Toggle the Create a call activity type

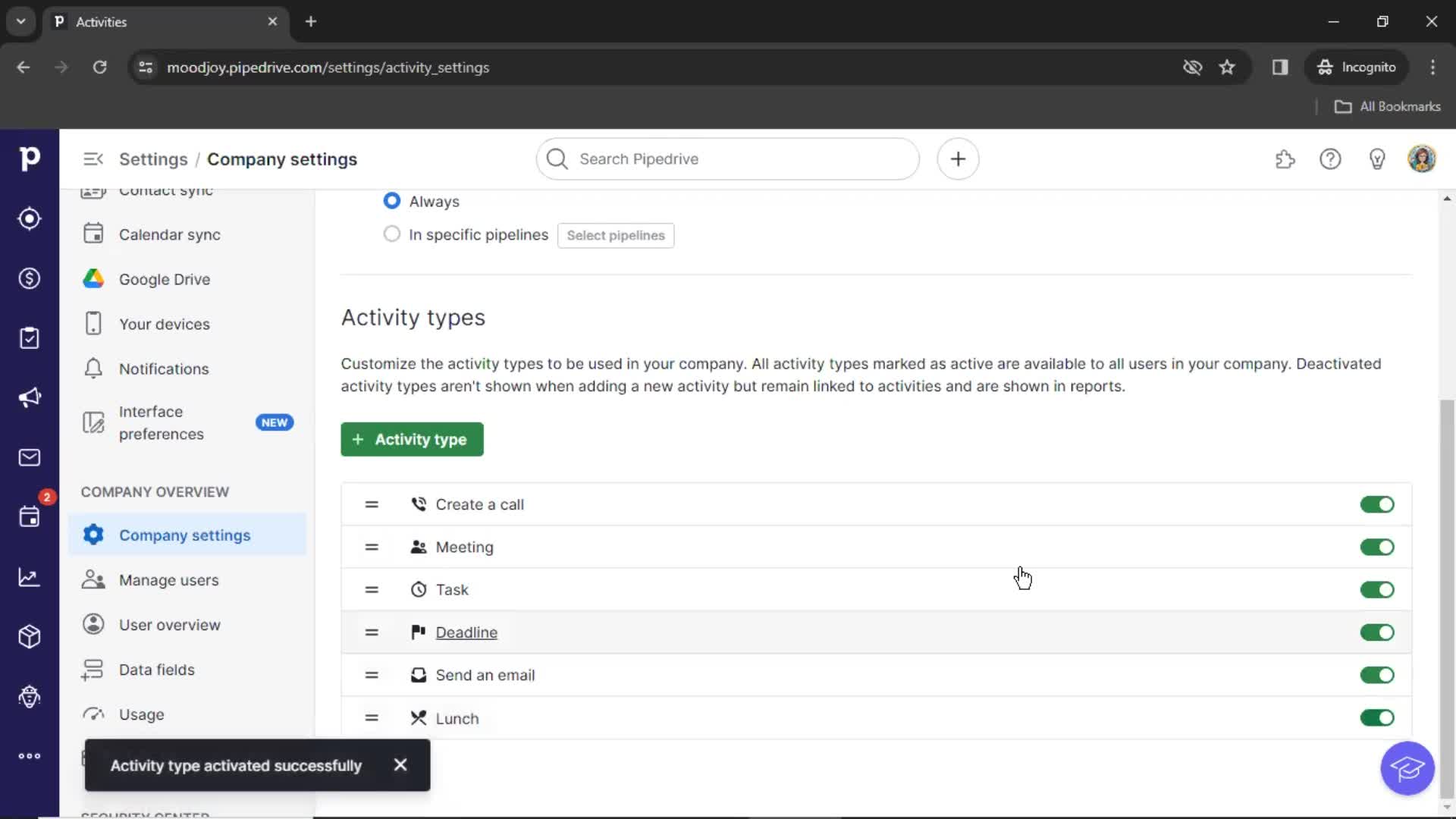1377,503
